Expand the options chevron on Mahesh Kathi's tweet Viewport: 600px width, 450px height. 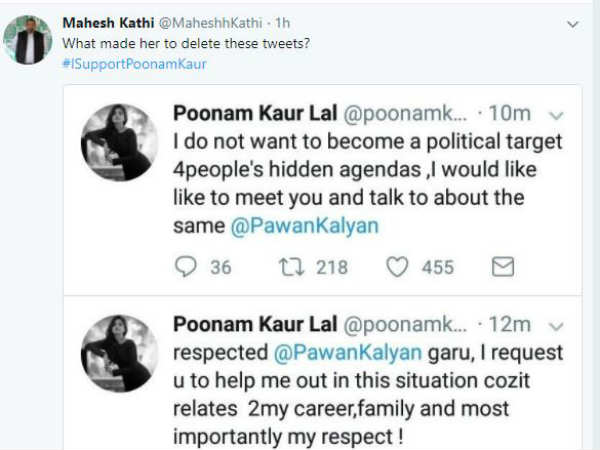click(572, 22)
